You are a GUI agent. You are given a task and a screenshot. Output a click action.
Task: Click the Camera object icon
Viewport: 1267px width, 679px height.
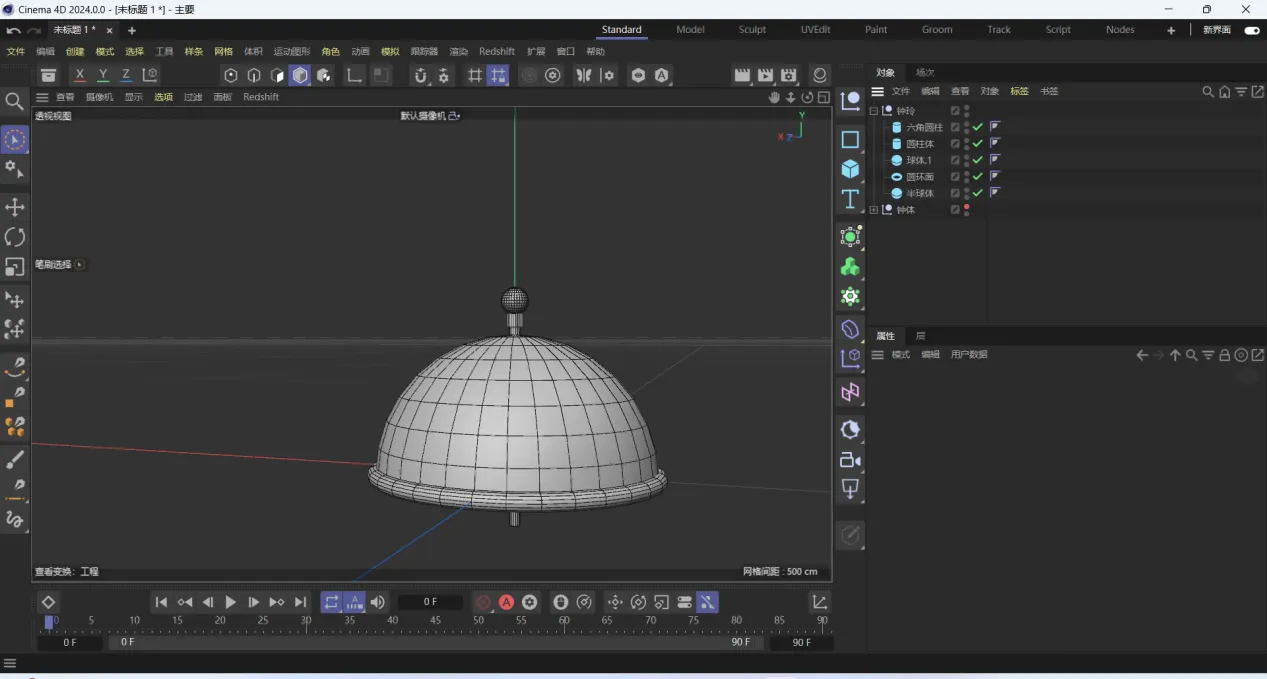[850, 460]
